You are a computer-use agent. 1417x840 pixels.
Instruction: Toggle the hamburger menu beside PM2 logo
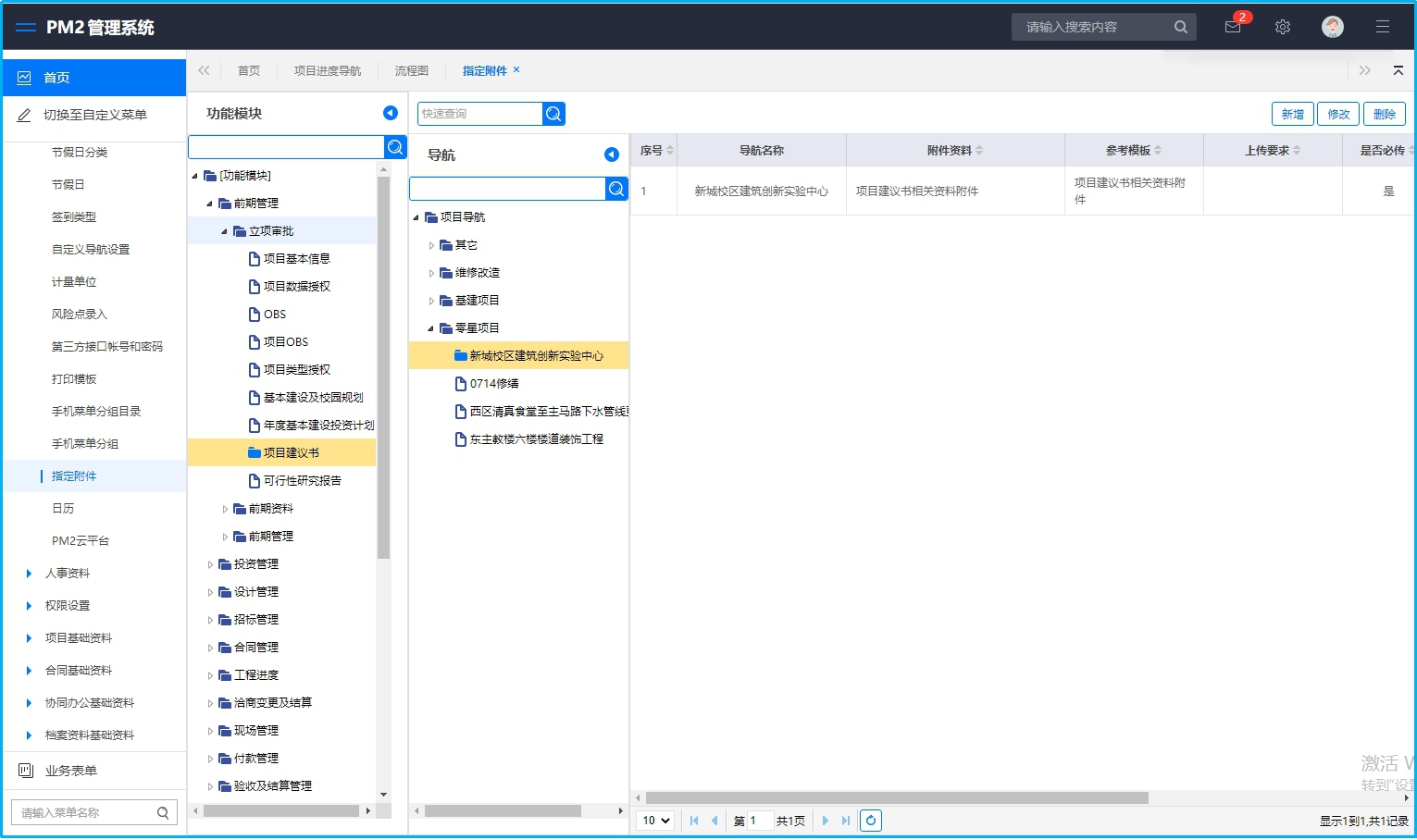[x=26, y=28]
